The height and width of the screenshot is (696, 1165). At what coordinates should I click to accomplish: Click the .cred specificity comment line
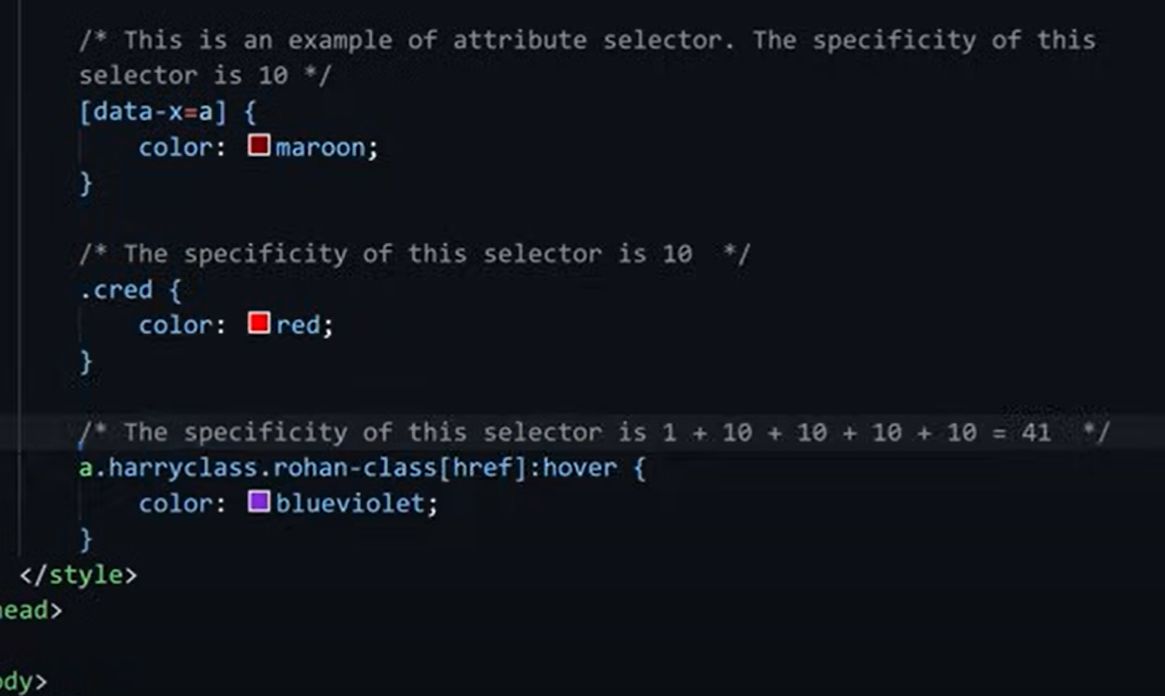(x=415, y=254)
